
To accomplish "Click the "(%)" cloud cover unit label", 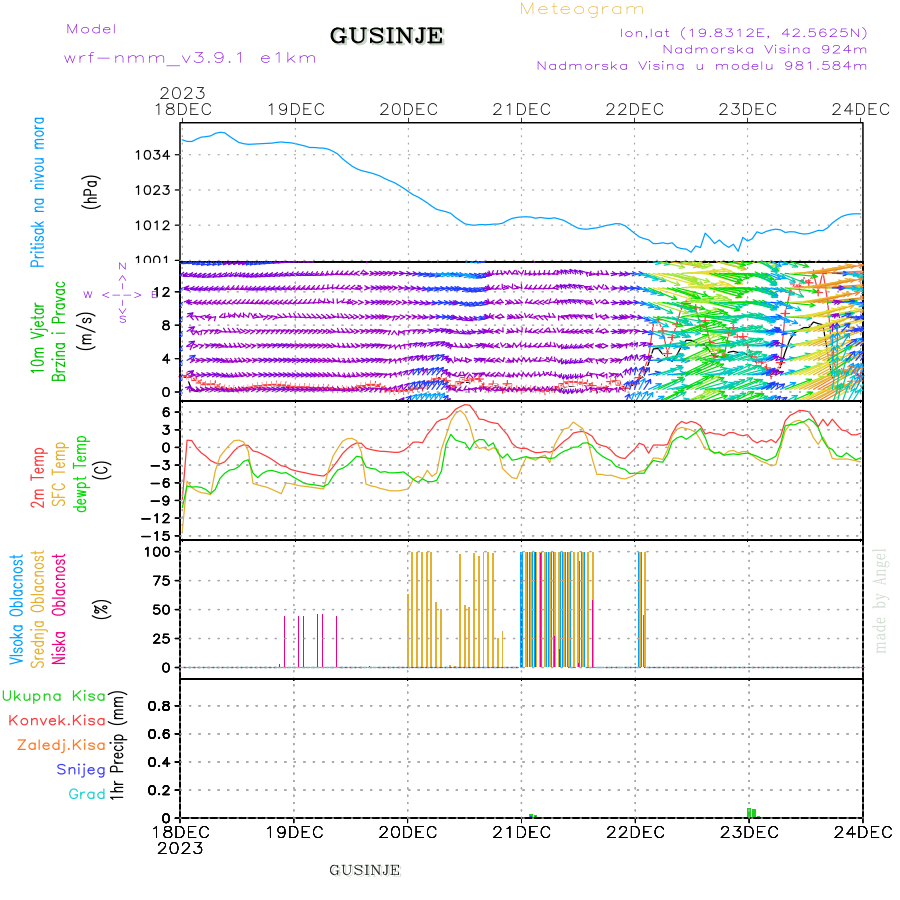I will coord(101,608).
